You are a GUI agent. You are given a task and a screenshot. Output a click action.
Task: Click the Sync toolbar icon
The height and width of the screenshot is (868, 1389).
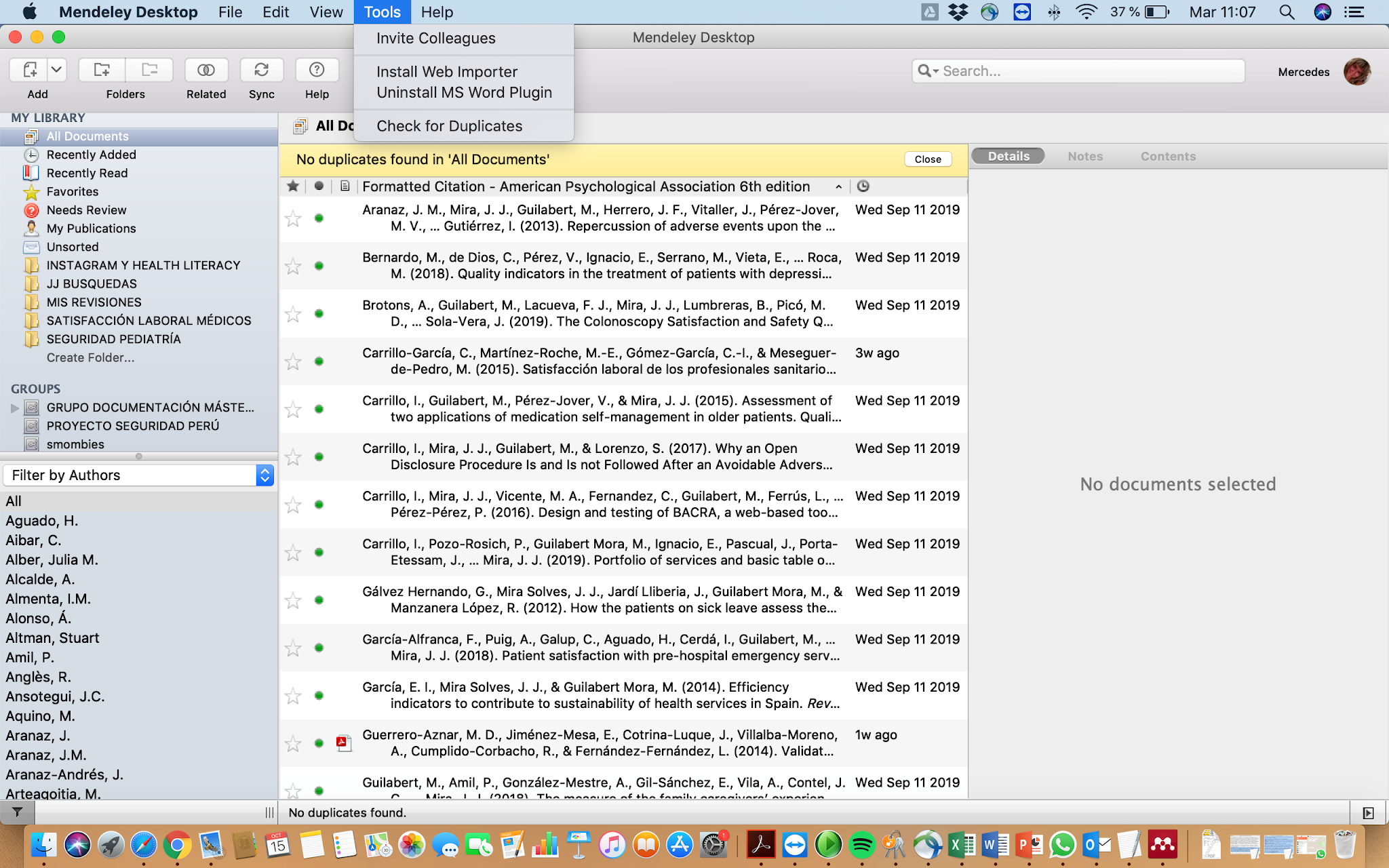click(x=261, y=70)
